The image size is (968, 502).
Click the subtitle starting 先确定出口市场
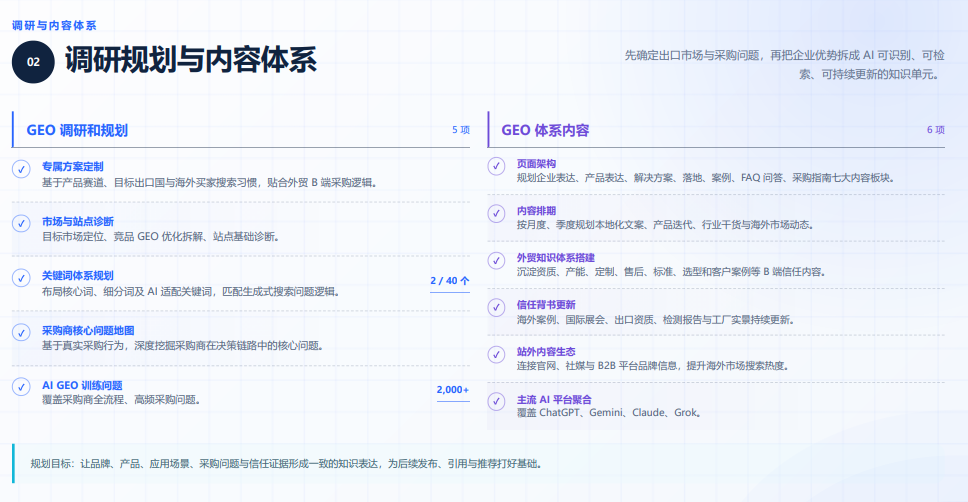tap(784, 65)
